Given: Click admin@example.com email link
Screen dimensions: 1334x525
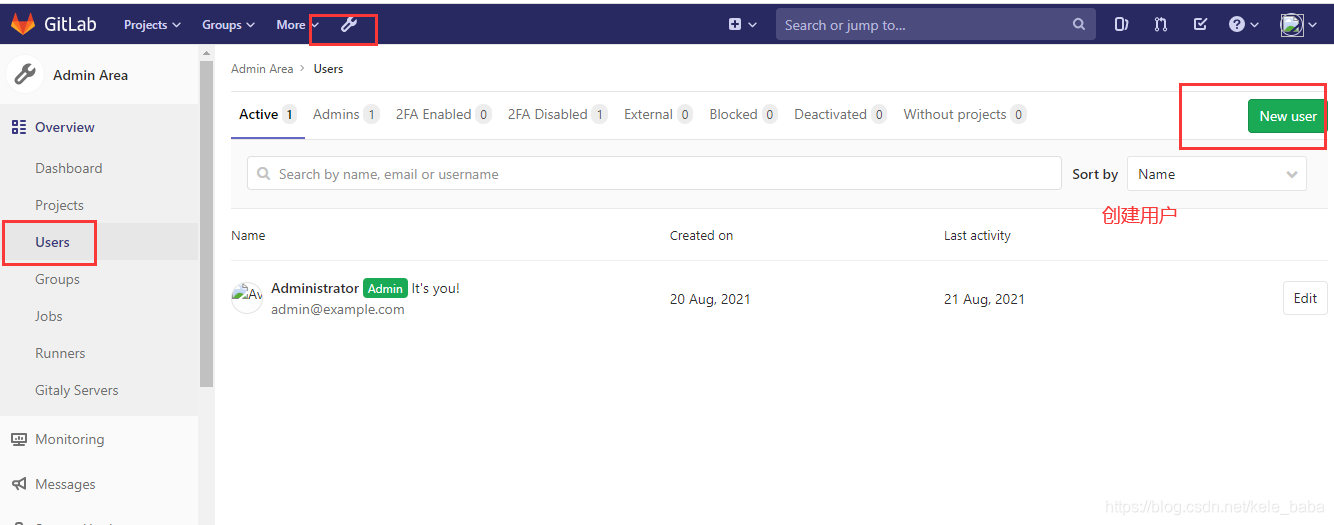Looking at the screenshot, I should [338, 309].
